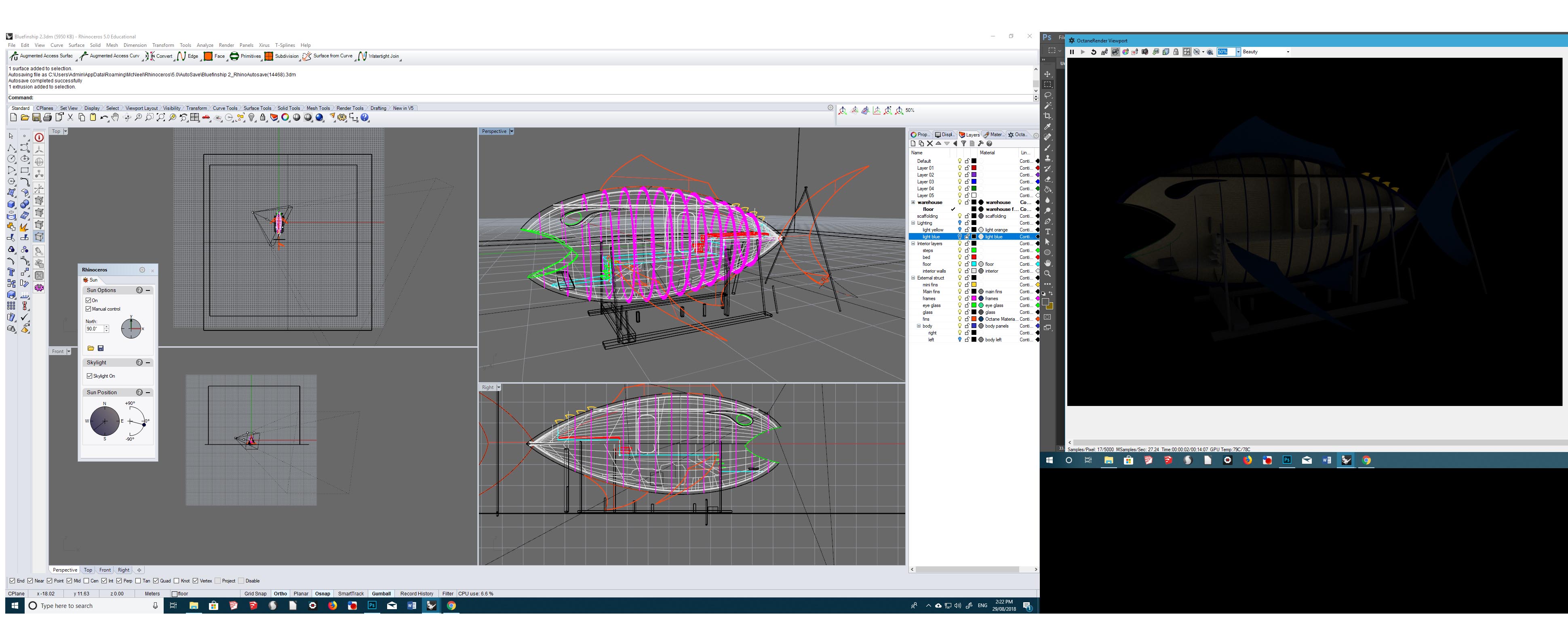Select the Text object tool

[x=11, y=272]
